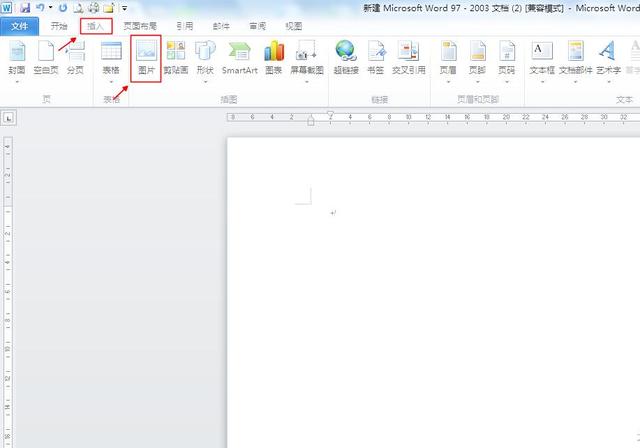Expand the WordArt (艺术字) dropdown arrow
Viewport: 640px width, 448px height.
pyautogui.click(x=608, y=82)
